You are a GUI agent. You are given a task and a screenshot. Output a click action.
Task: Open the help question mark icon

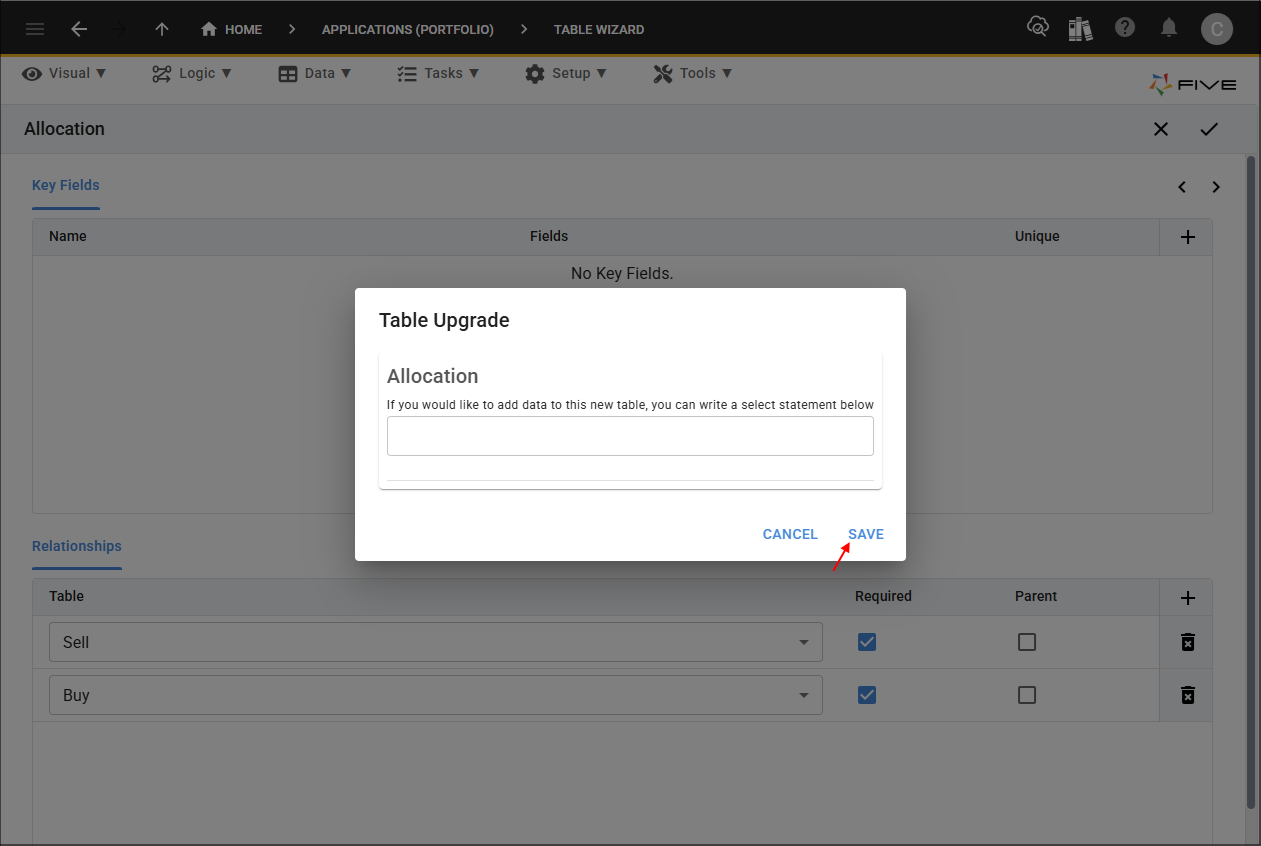point(1125,28)
